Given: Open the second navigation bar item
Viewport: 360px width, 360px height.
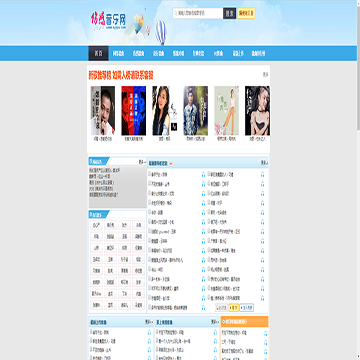Looking at the screenshot, I should pyautogui.click(x=118, y=53).
